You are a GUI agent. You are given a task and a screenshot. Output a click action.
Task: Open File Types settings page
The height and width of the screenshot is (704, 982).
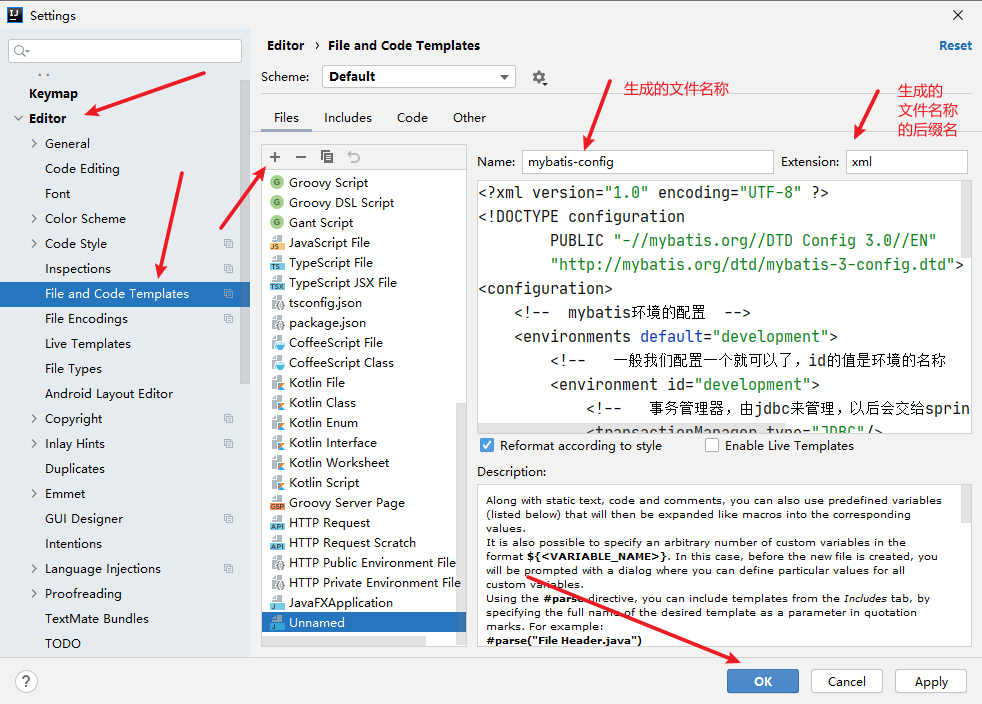pos(73,369)
